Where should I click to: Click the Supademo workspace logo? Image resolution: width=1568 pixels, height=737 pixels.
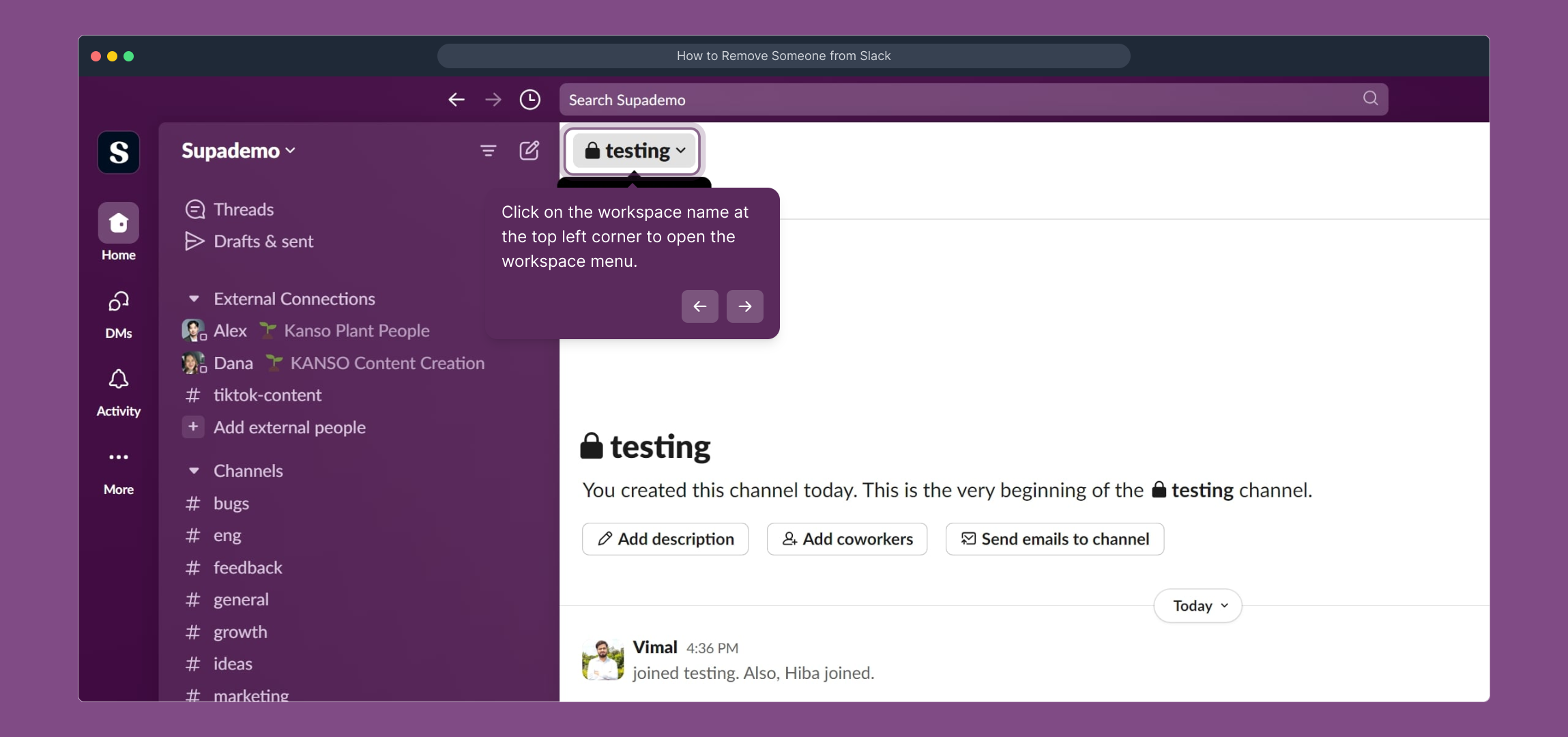[118, 152]
